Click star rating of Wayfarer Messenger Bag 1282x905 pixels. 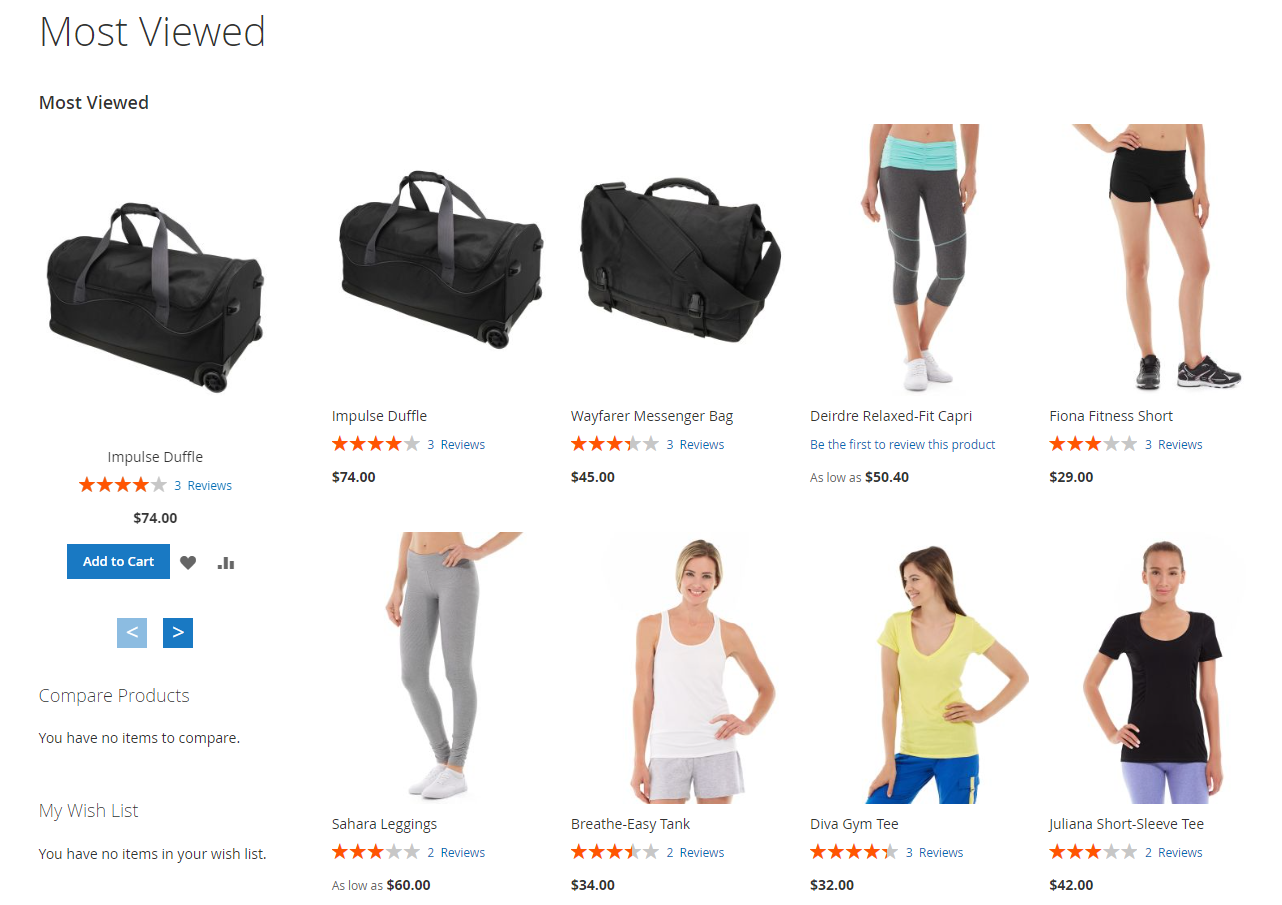point(615,444)
